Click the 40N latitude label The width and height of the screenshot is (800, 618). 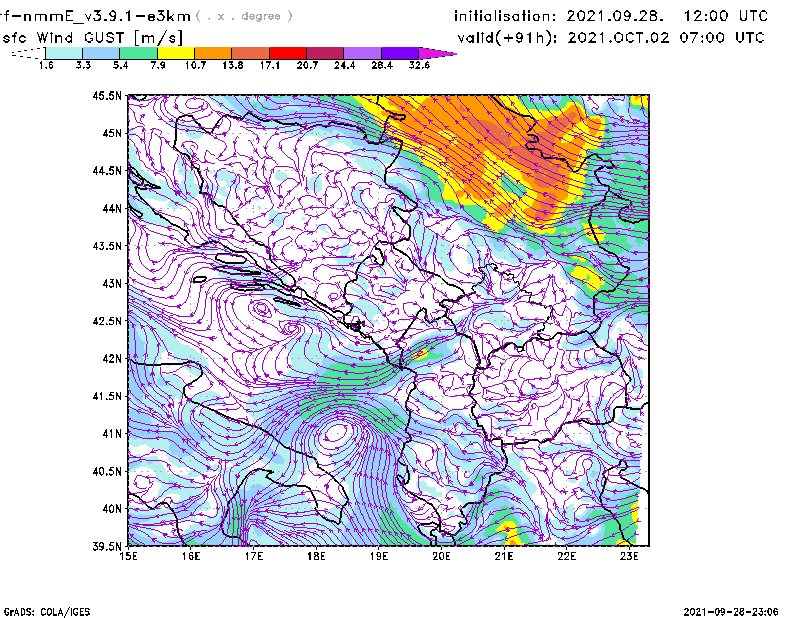112,509
